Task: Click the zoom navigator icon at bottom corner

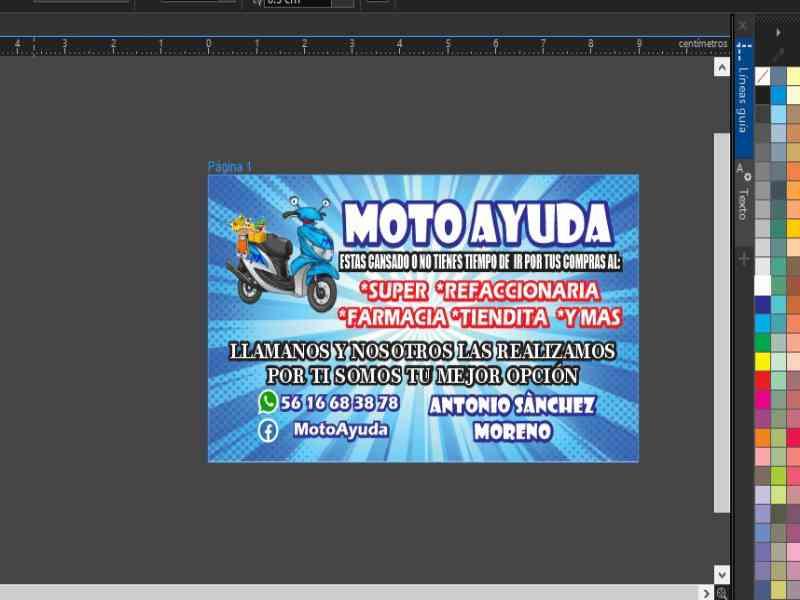Action: coord(722,593)
